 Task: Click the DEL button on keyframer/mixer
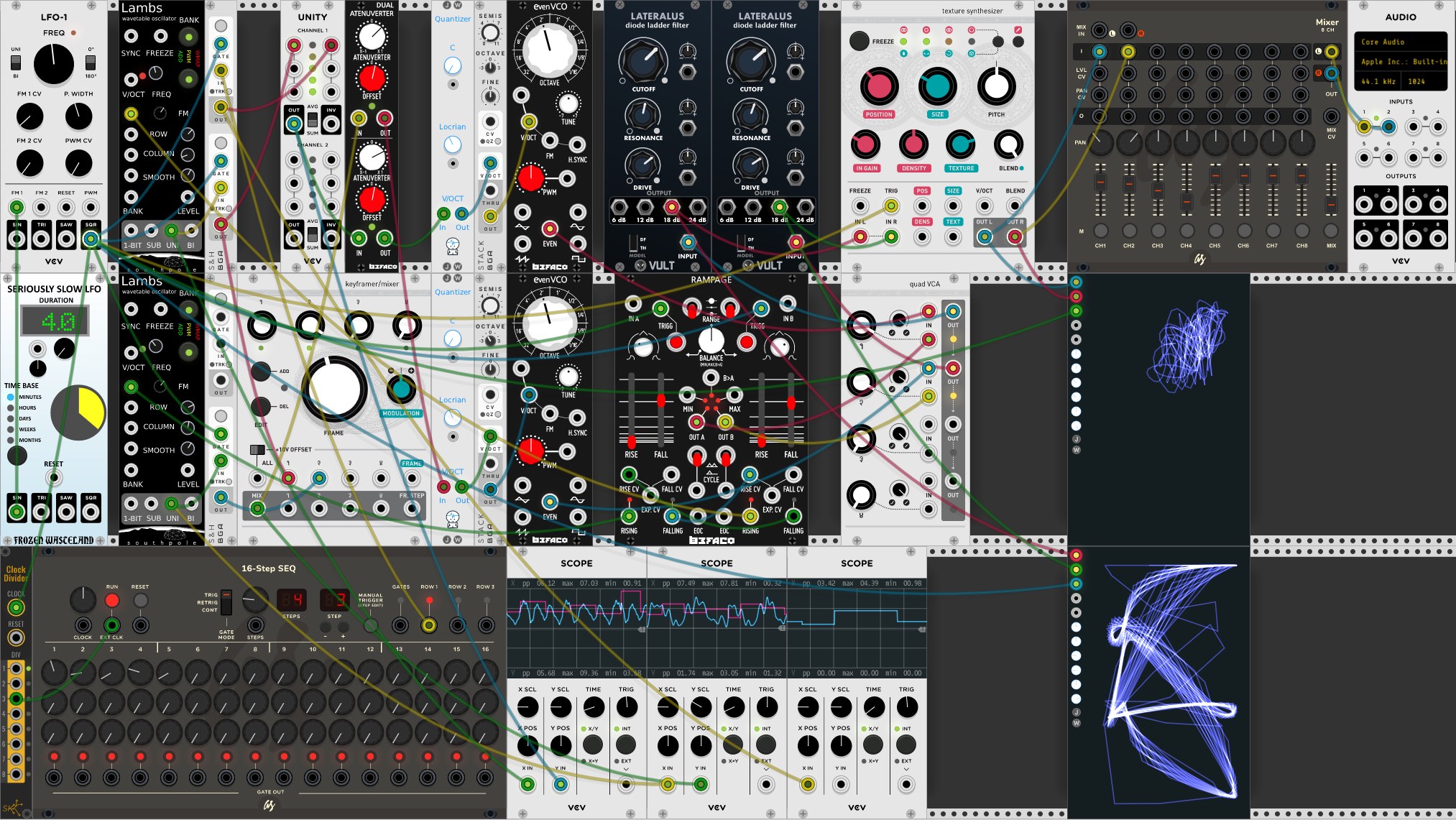coord(260,407)
